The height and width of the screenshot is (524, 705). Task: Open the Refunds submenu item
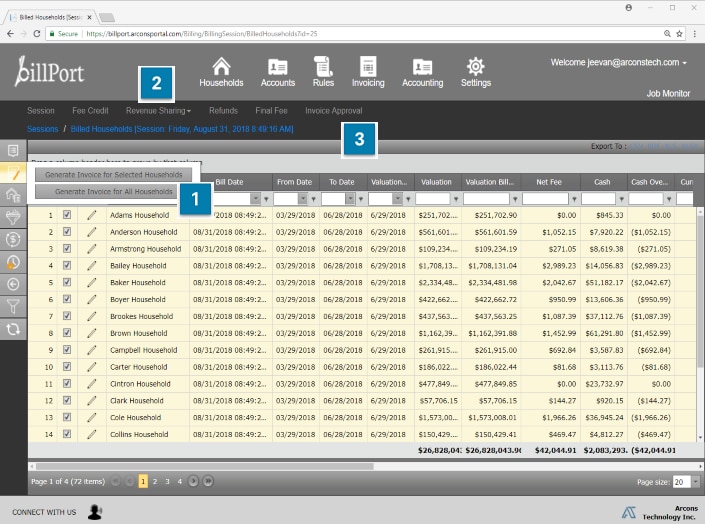coord(223,111)
